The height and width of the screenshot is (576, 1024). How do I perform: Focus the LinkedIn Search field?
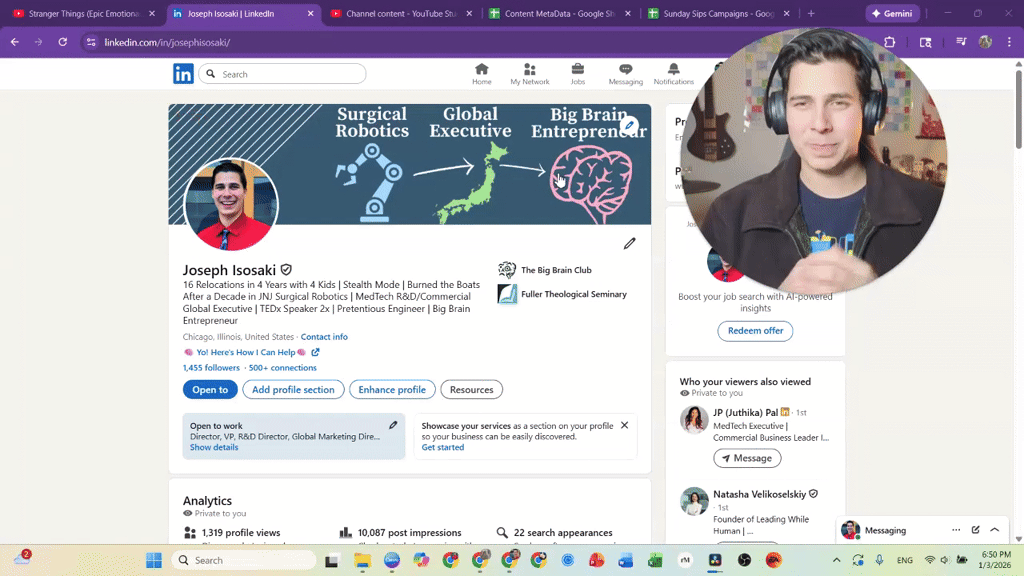coord(282,74)
